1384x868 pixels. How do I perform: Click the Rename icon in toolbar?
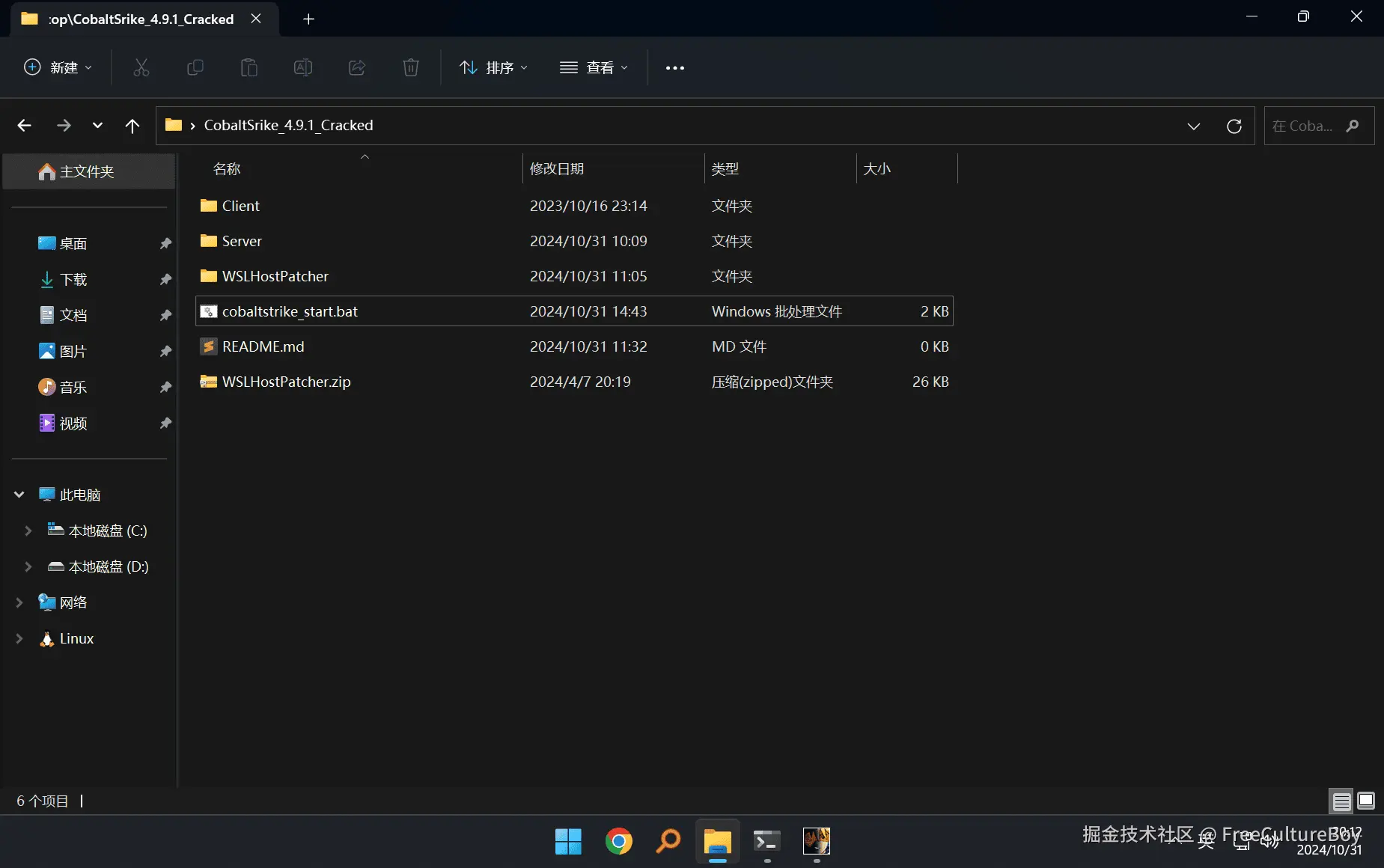tap(302, 68)
